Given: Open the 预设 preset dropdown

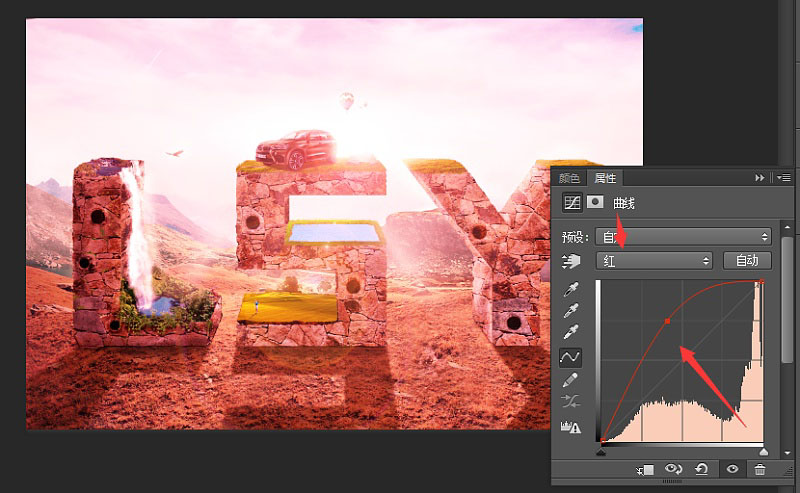Looking at the screenshot, I should [683, 237].
